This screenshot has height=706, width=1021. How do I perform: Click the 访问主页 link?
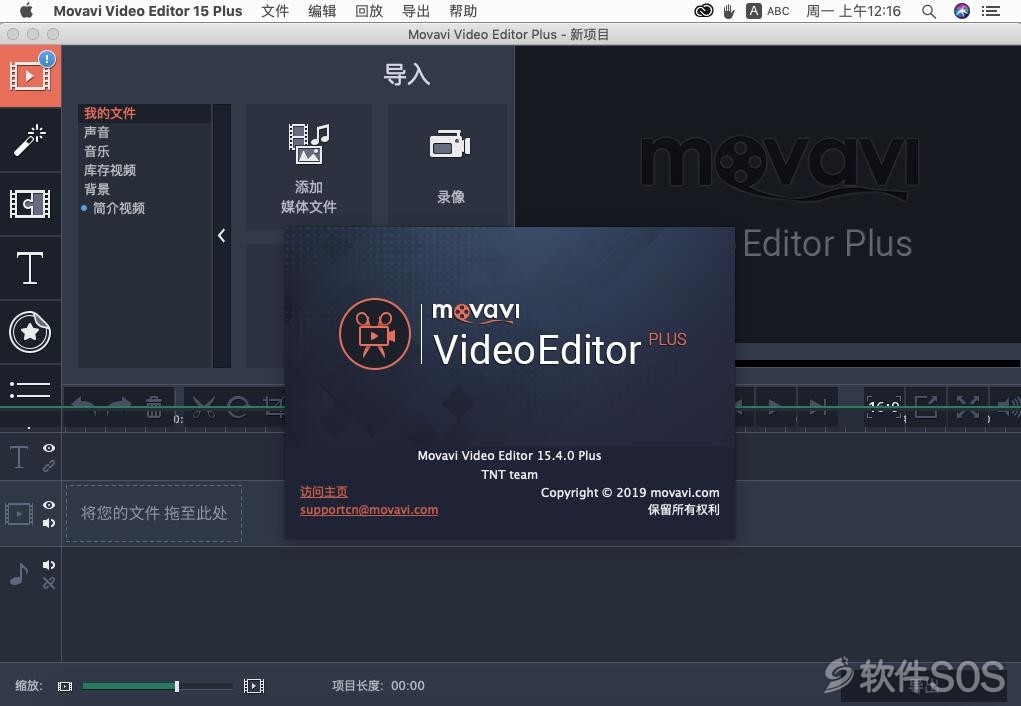click(324, 492)
